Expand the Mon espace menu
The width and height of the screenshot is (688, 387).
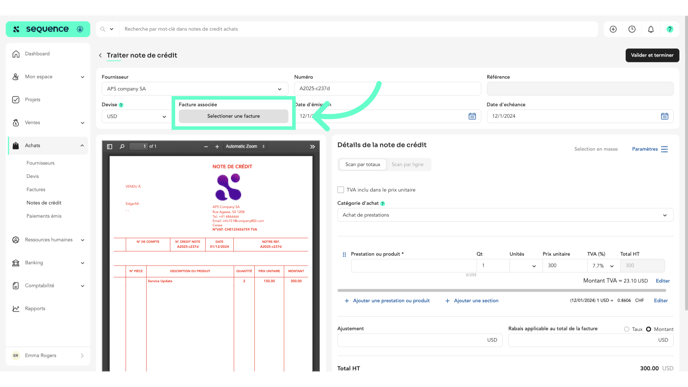[82, 77]
